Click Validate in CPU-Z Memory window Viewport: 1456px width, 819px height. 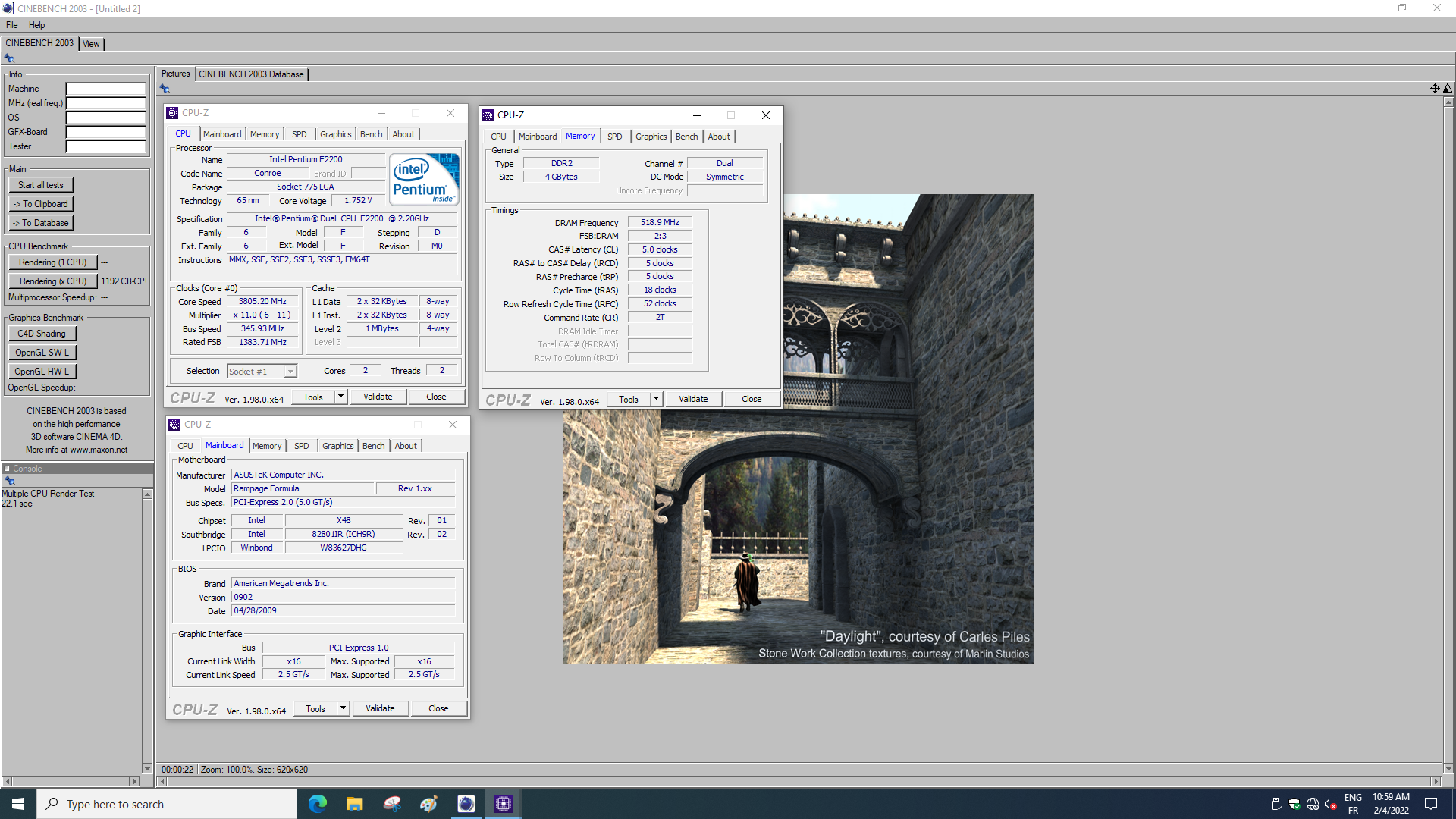click(x=693, y=399)
